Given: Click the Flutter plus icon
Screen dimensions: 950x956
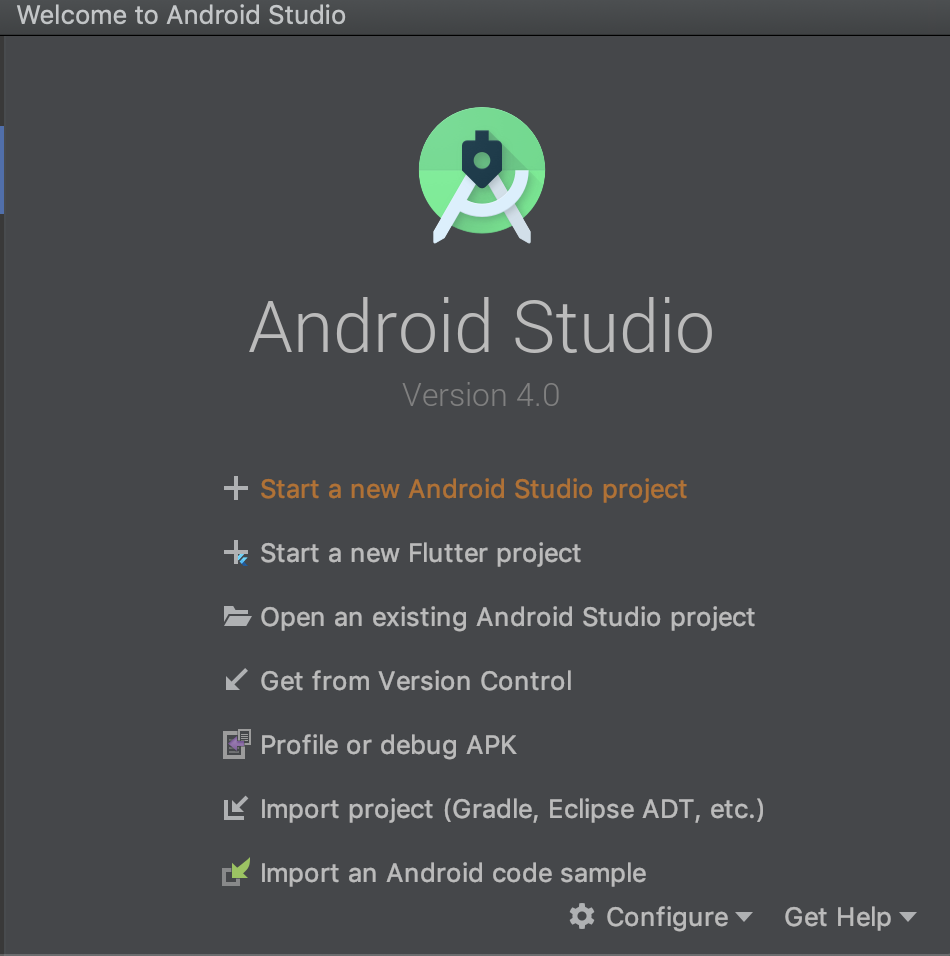Looking at the screenshot, I should [235, 553].
